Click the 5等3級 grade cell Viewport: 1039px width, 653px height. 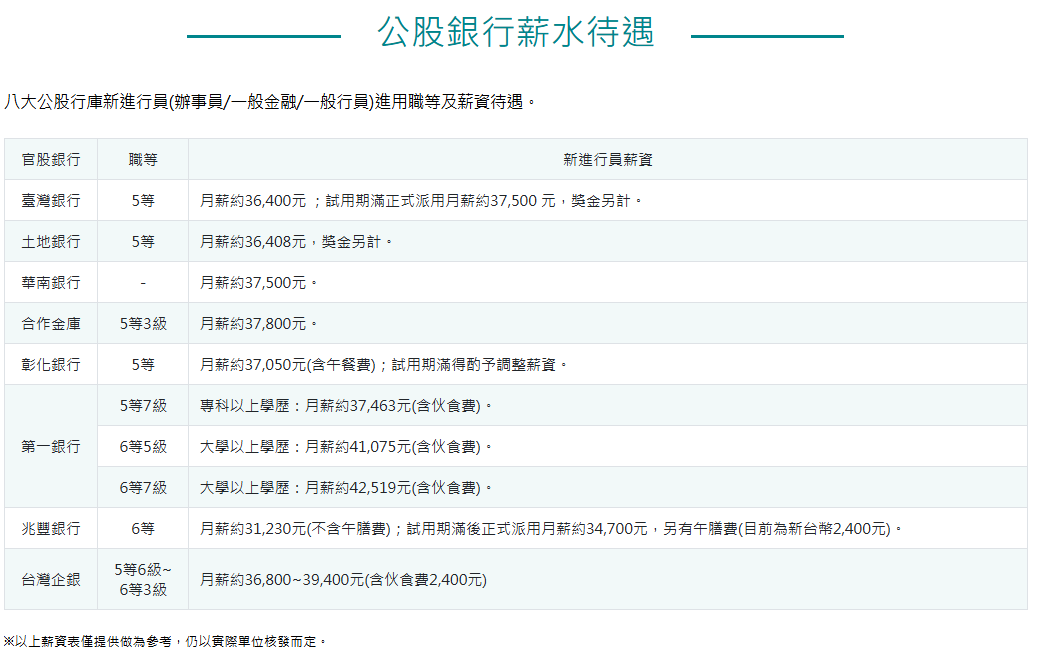point(143,324)
